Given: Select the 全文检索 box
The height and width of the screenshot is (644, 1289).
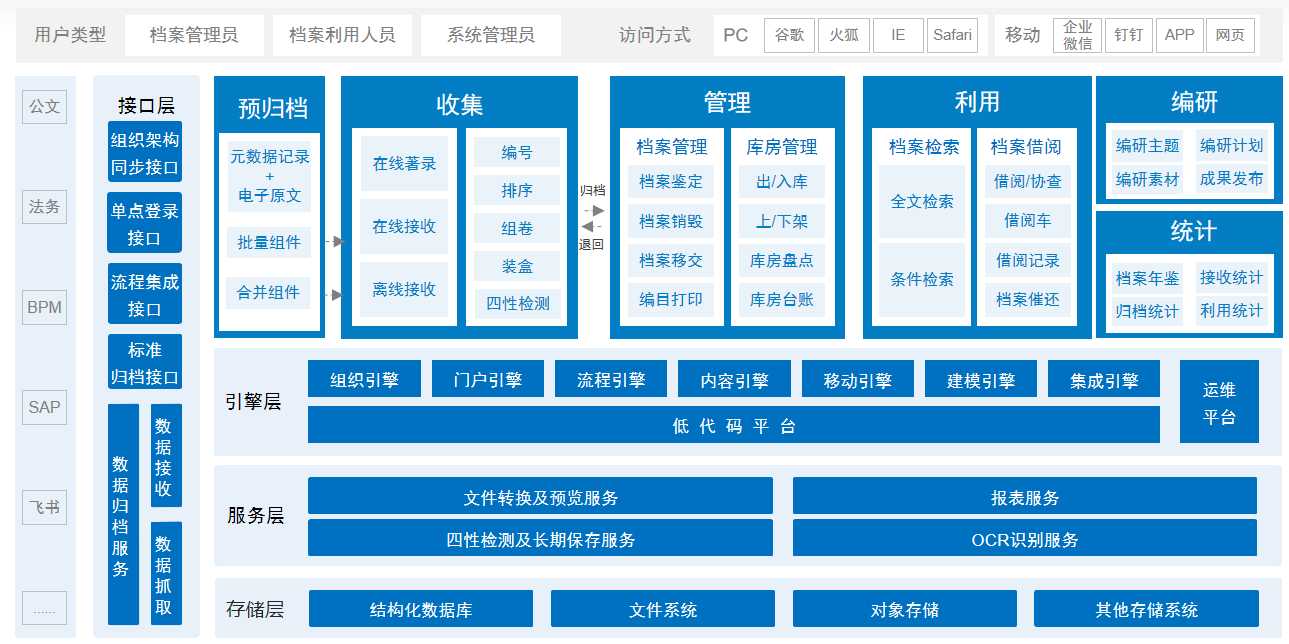Looking at the screenshot, I should tap(922, 201).
